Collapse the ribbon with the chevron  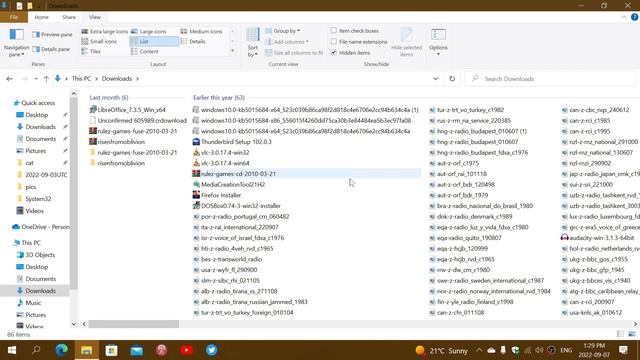coord(624,17)
